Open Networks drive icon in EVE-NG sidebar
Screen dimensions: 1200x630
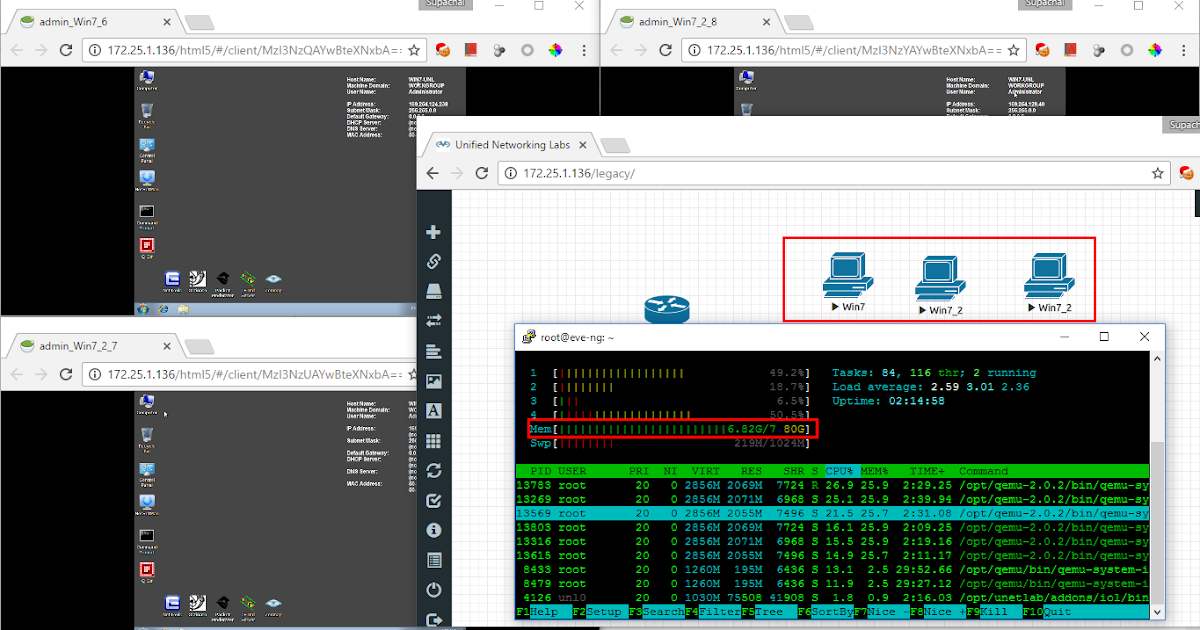(434, 291)
